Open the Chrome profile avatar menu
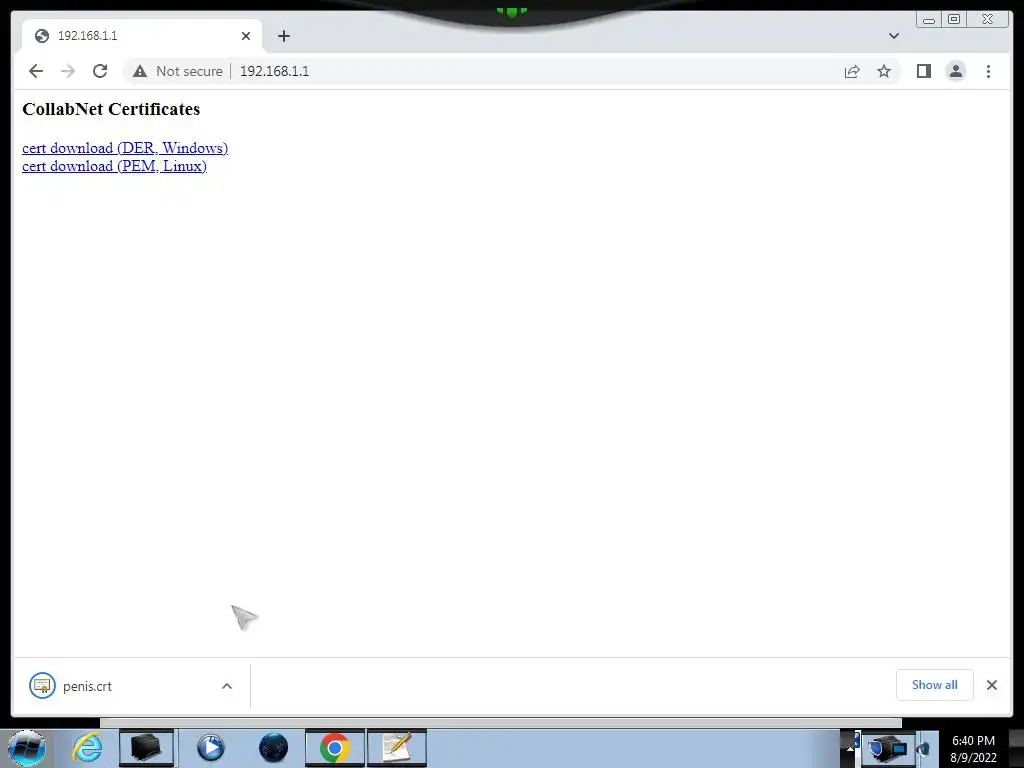The width and height of the screenshot is (1024, 768). tap(955, 71)
